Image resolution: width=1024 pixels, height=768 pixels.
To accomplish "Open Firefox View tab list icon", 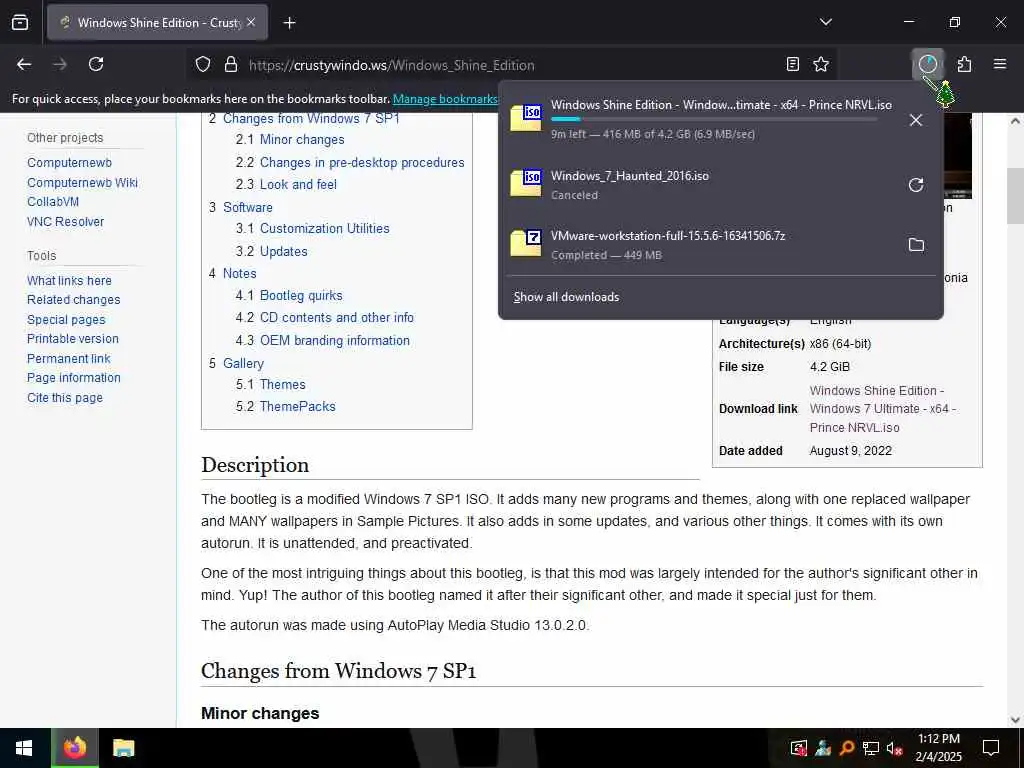I will point(20,22).
